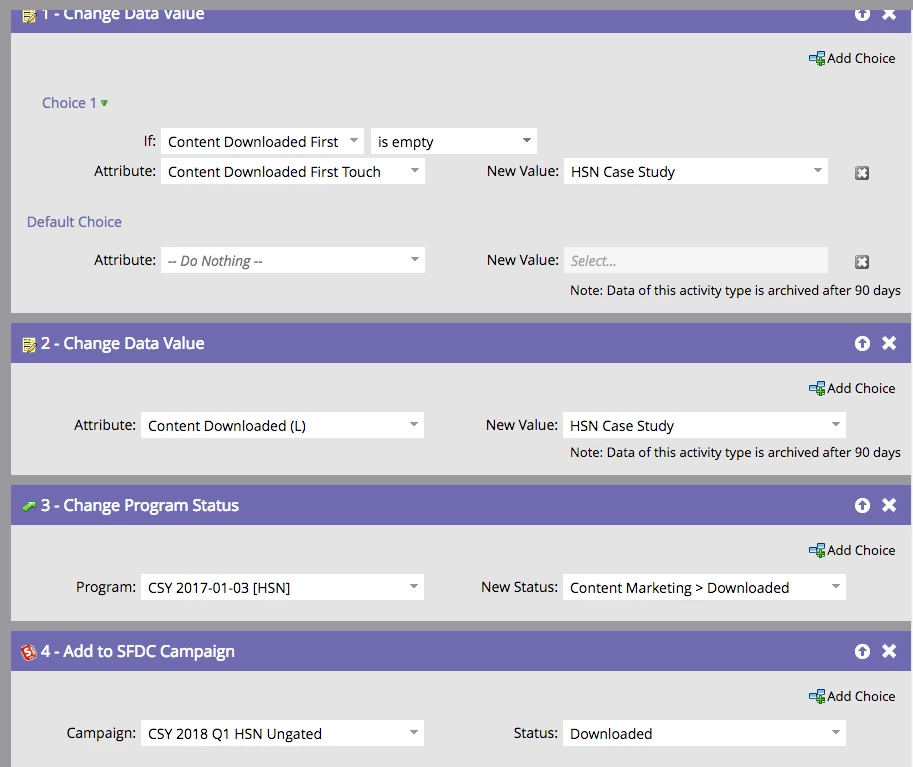
Task: Open step 2 New Value HSN Case Study dropdown
Action: coord(836,425)
